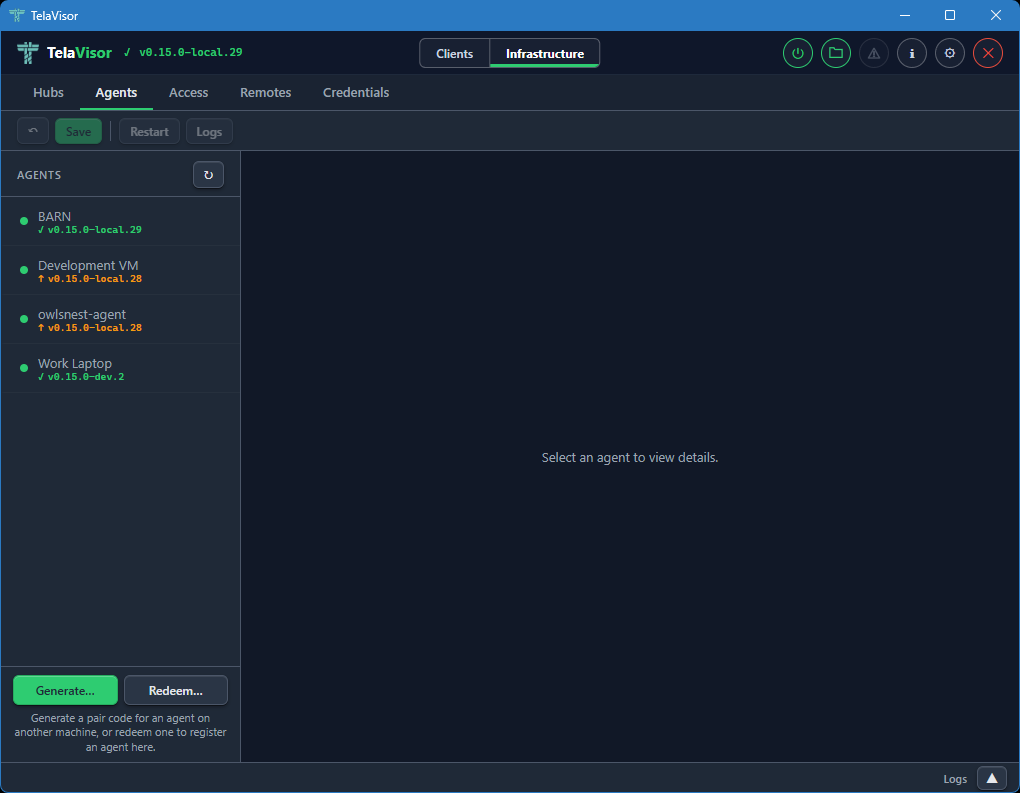Select the Development VM agent

pyautogui.click(x=120, y=271)
